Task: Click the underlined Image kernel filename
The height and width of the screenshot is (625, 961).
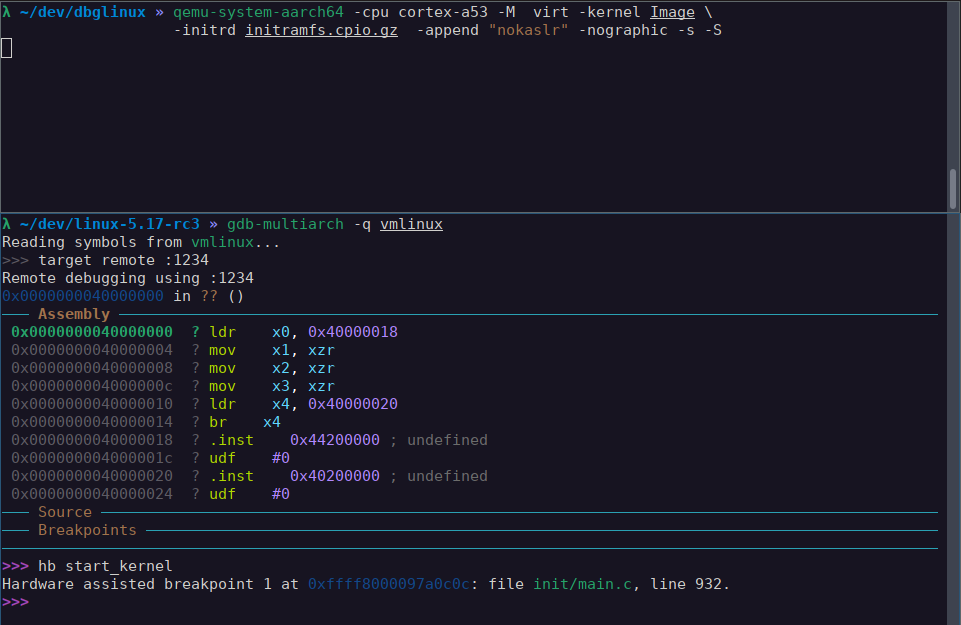Action: [x=672, y=12]
